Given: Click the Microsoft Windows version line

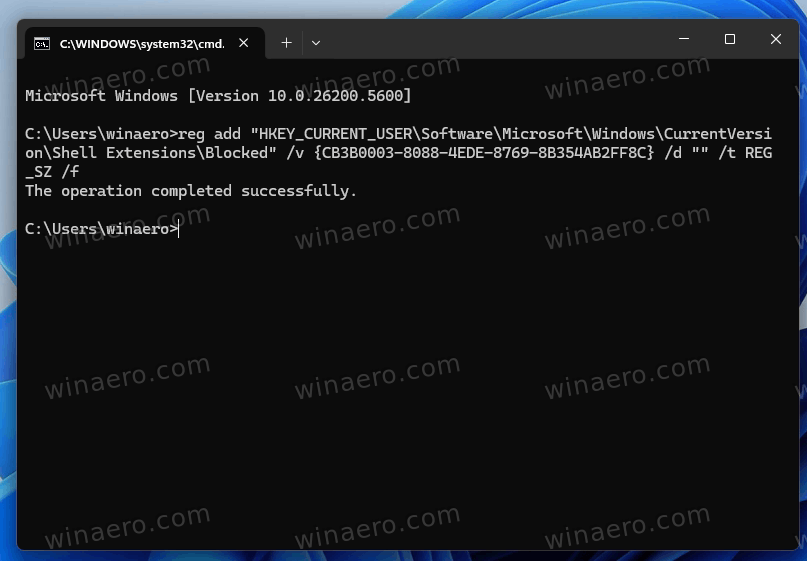Looking at the screenshot, I should point(218,96).
